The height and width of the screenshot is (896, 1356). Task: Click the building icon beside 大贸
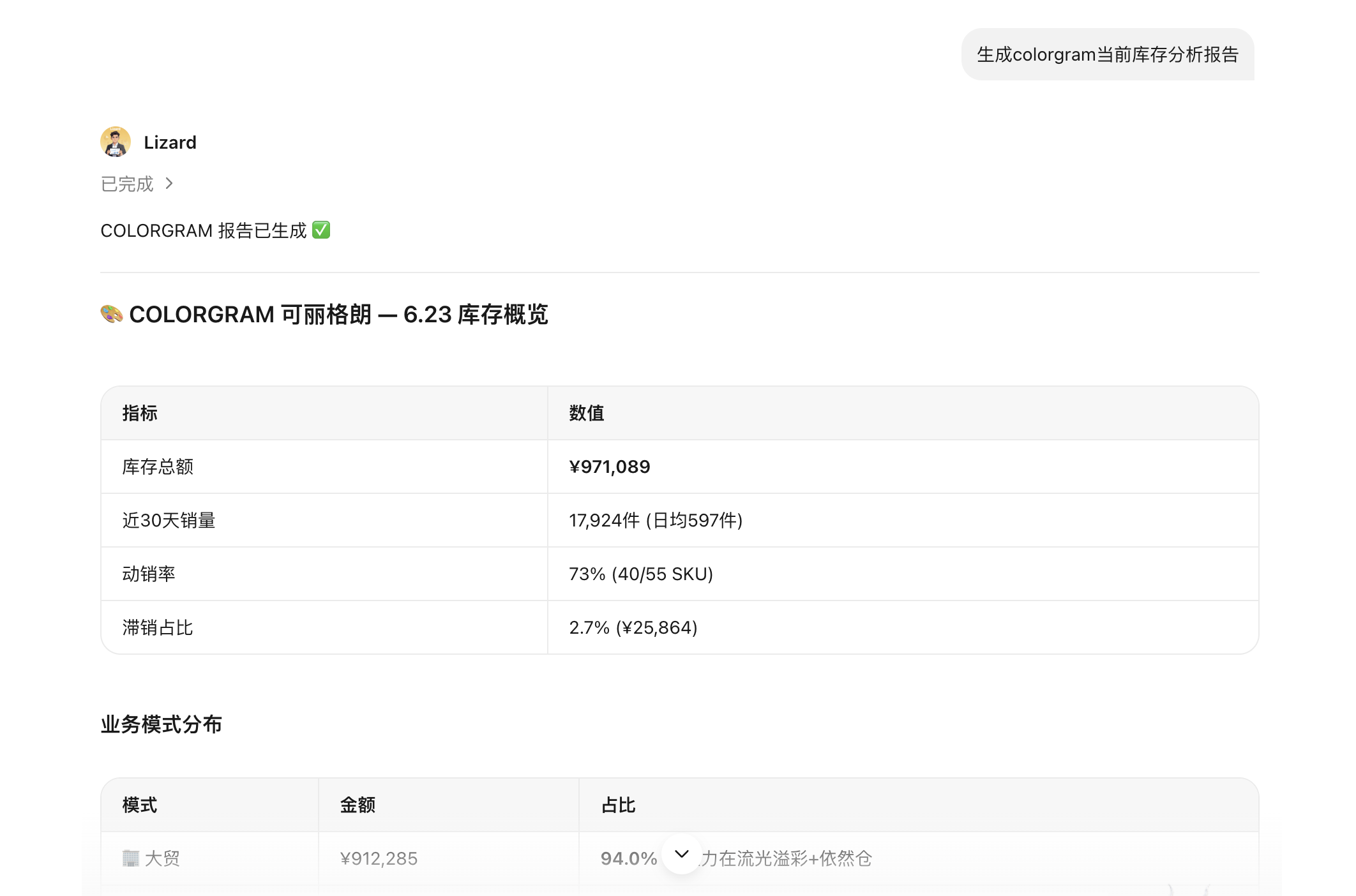click(131, 858)
